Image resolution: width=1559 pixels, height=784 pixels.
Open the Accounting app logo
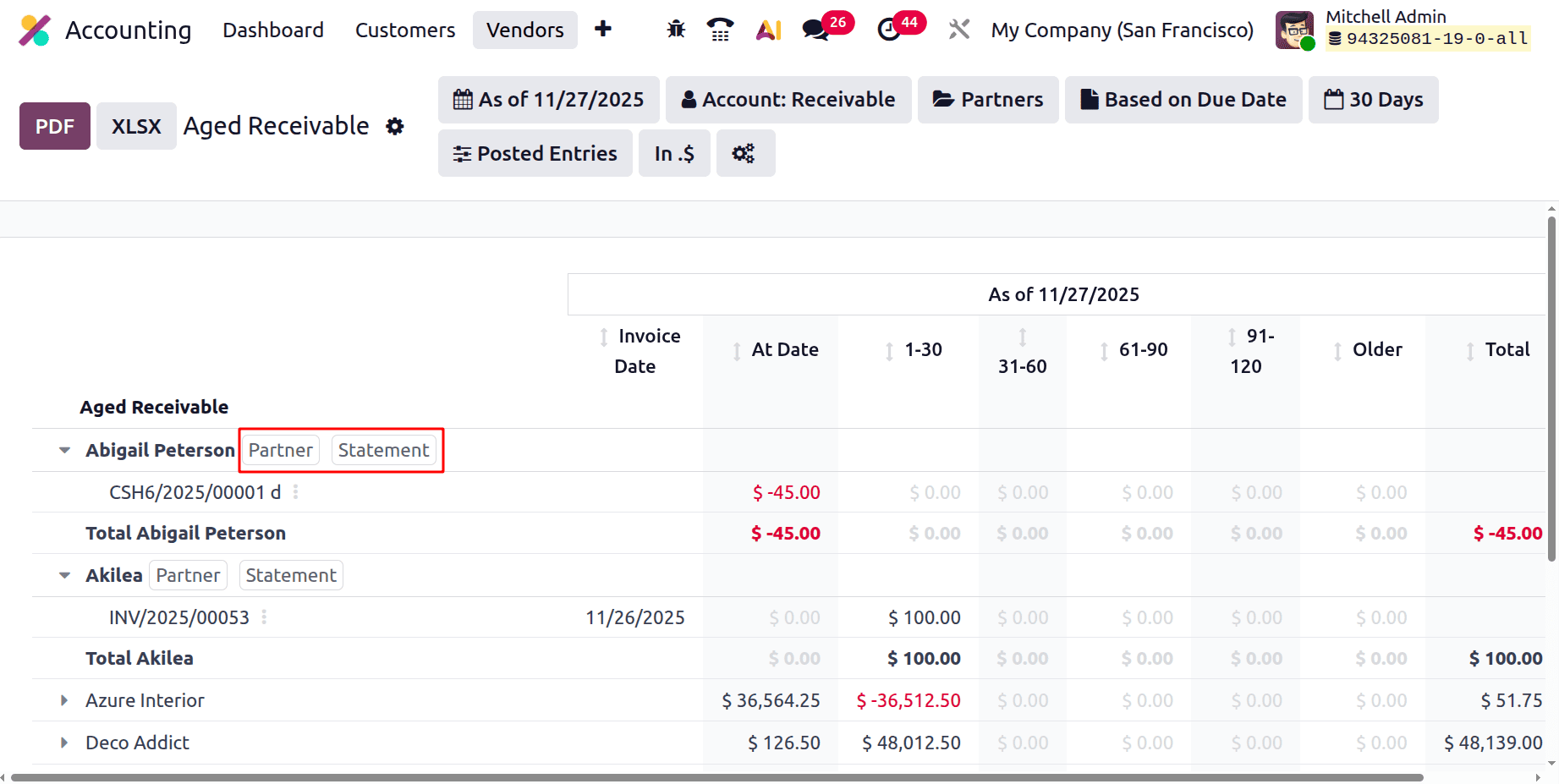(35, 30)
